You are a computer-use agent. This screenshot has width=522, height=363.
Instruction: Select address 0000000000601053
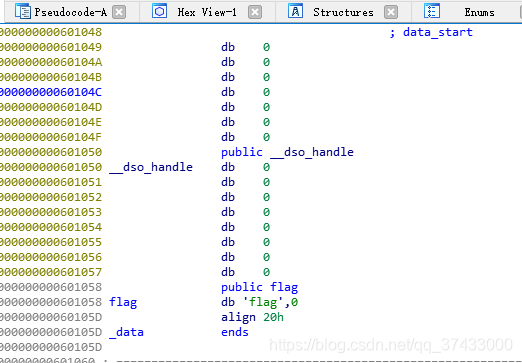click(x=51, y=212)
